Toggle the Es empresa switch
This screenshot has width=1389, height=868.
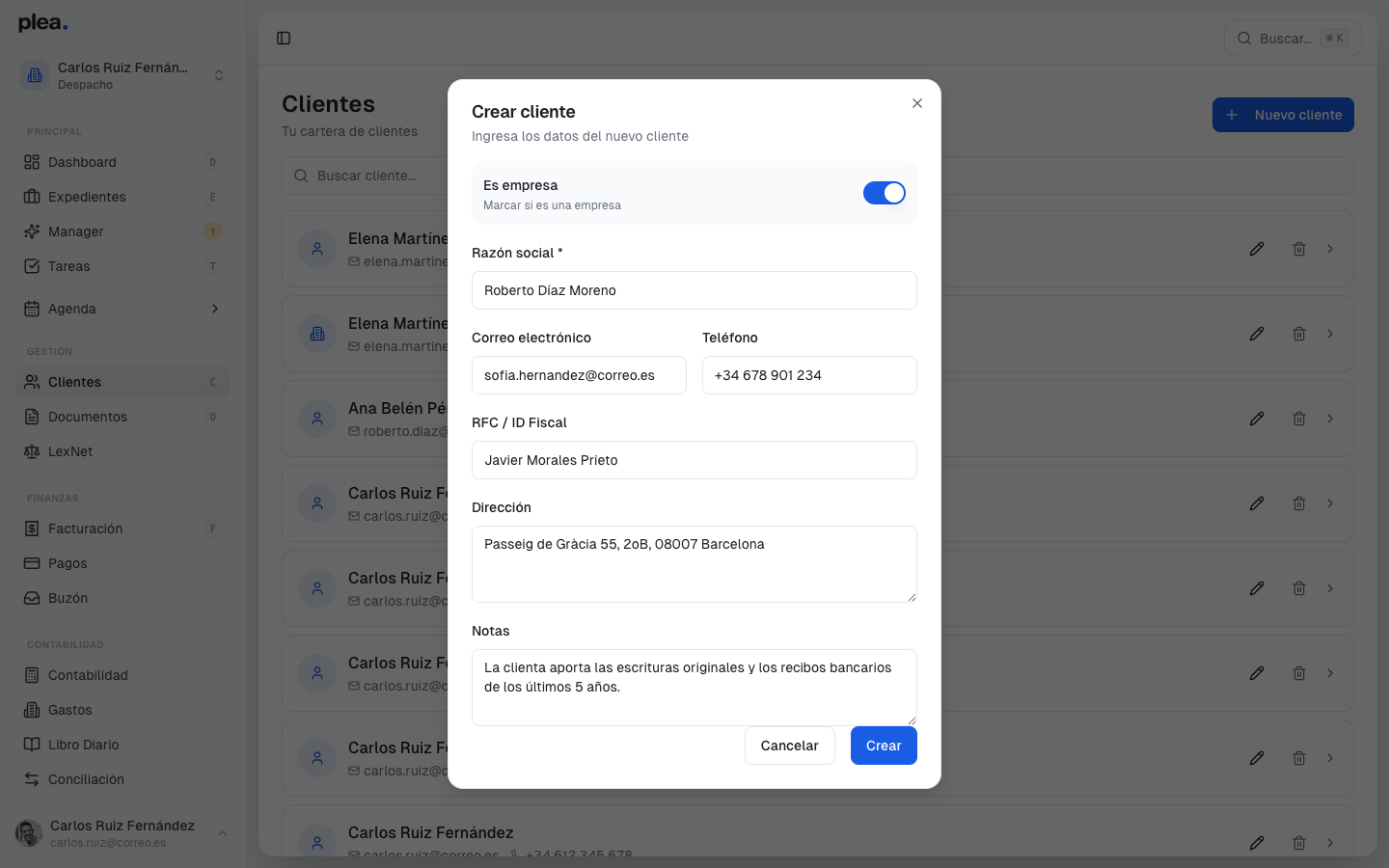pos(885,193)
